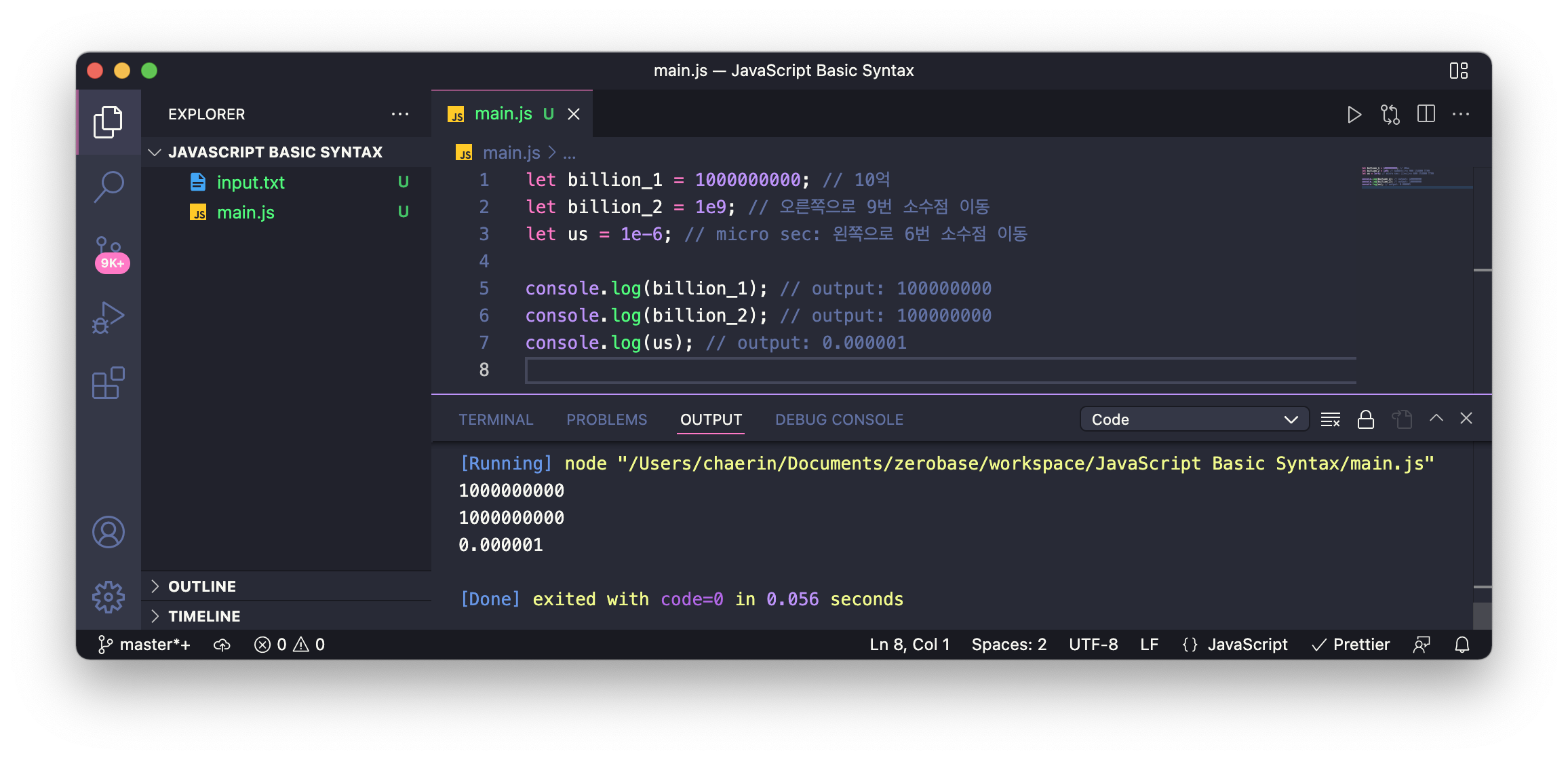Collapse the JavaScript Basic Syntax folder
This screenshot has width=1568, height=760.
275,152
